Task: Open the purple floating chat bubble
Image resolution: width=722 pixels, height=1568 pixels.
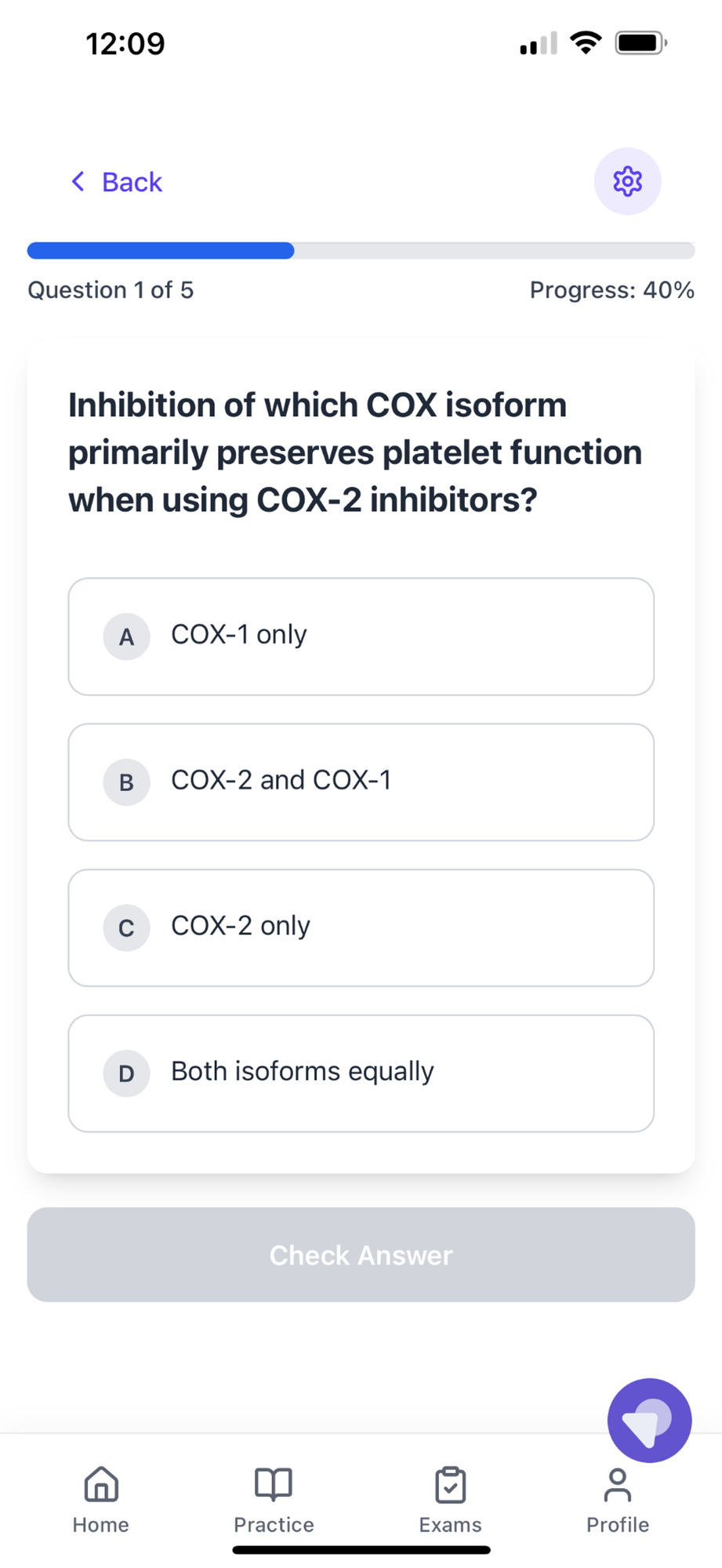Action: pos(649,1420)
